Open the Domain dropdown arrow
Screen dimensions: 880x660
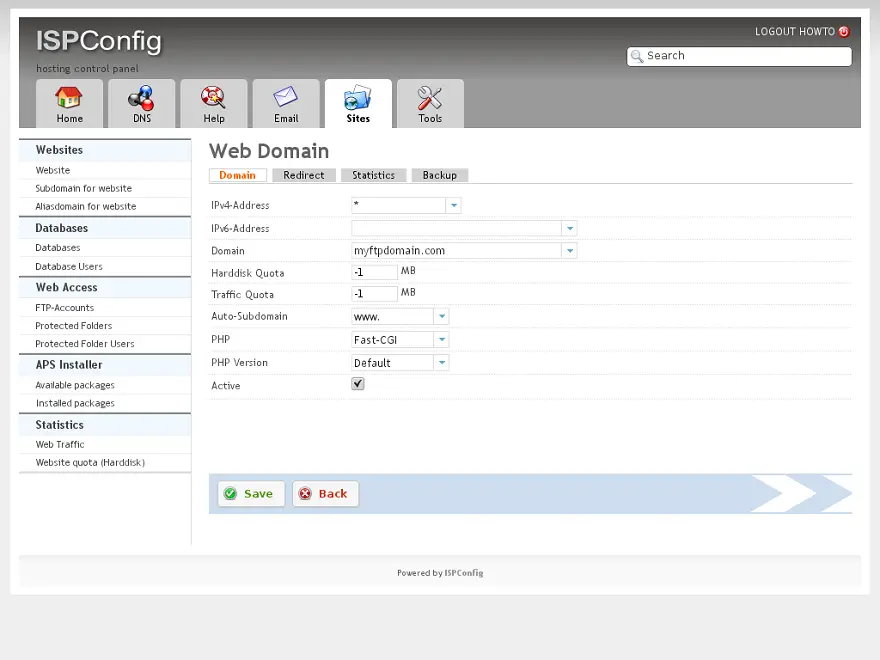point(570,251)
